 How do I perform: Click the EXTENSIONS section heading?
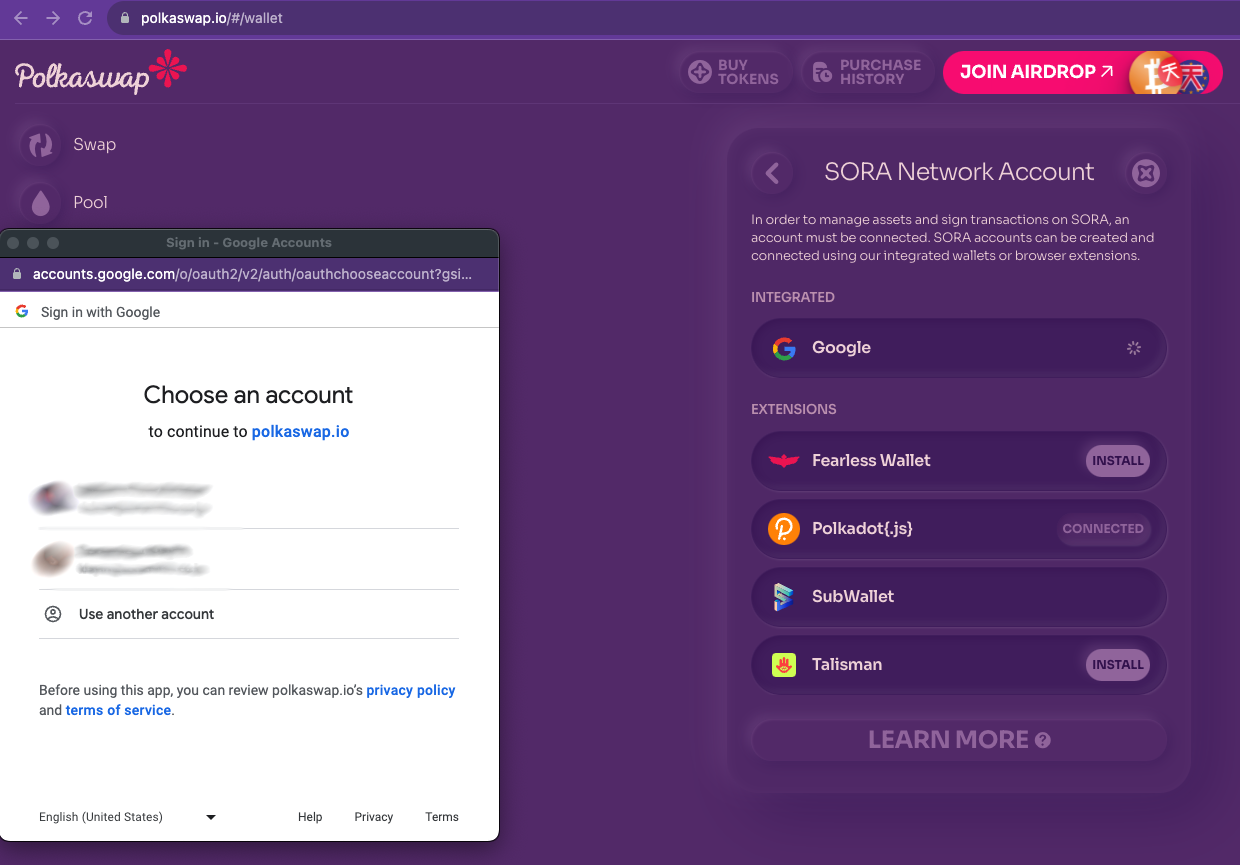coord(794,409)
